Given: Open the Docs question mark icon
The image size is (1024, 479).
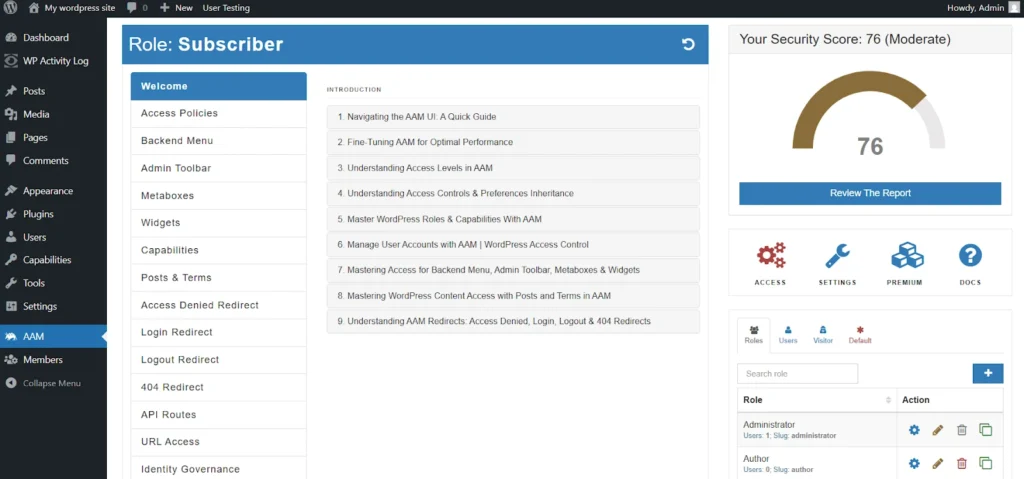Looking at the screenshot, I should click(970, 257).
